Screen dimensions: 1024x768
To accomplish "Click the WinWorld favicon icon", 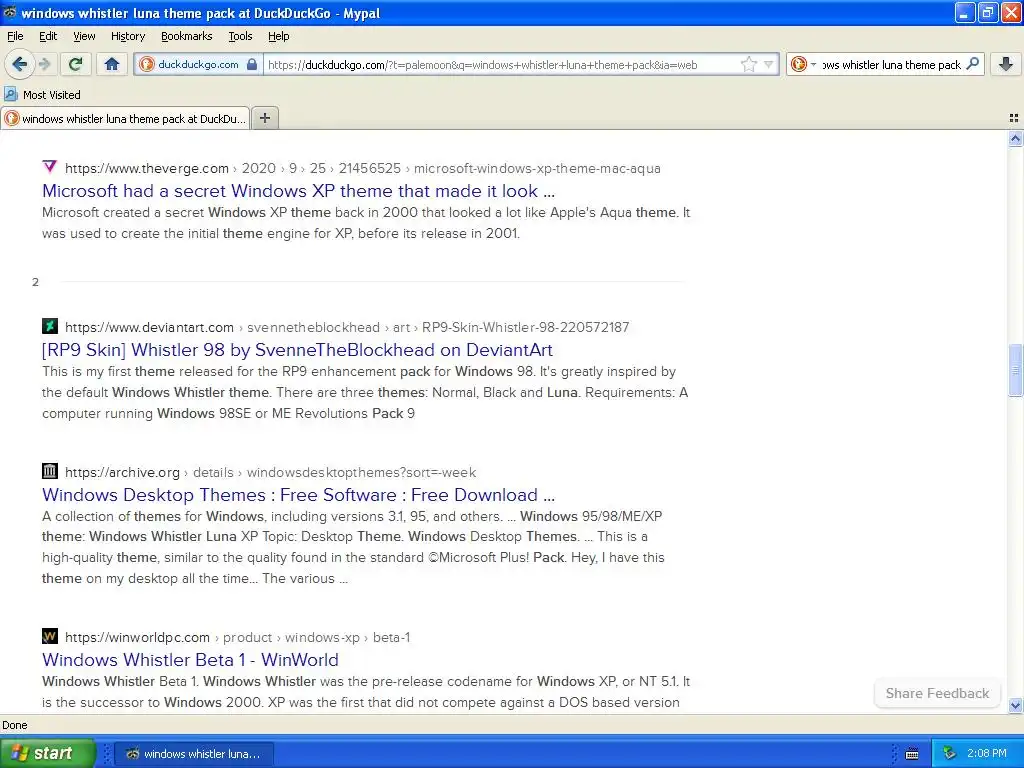I will [50, 636].
